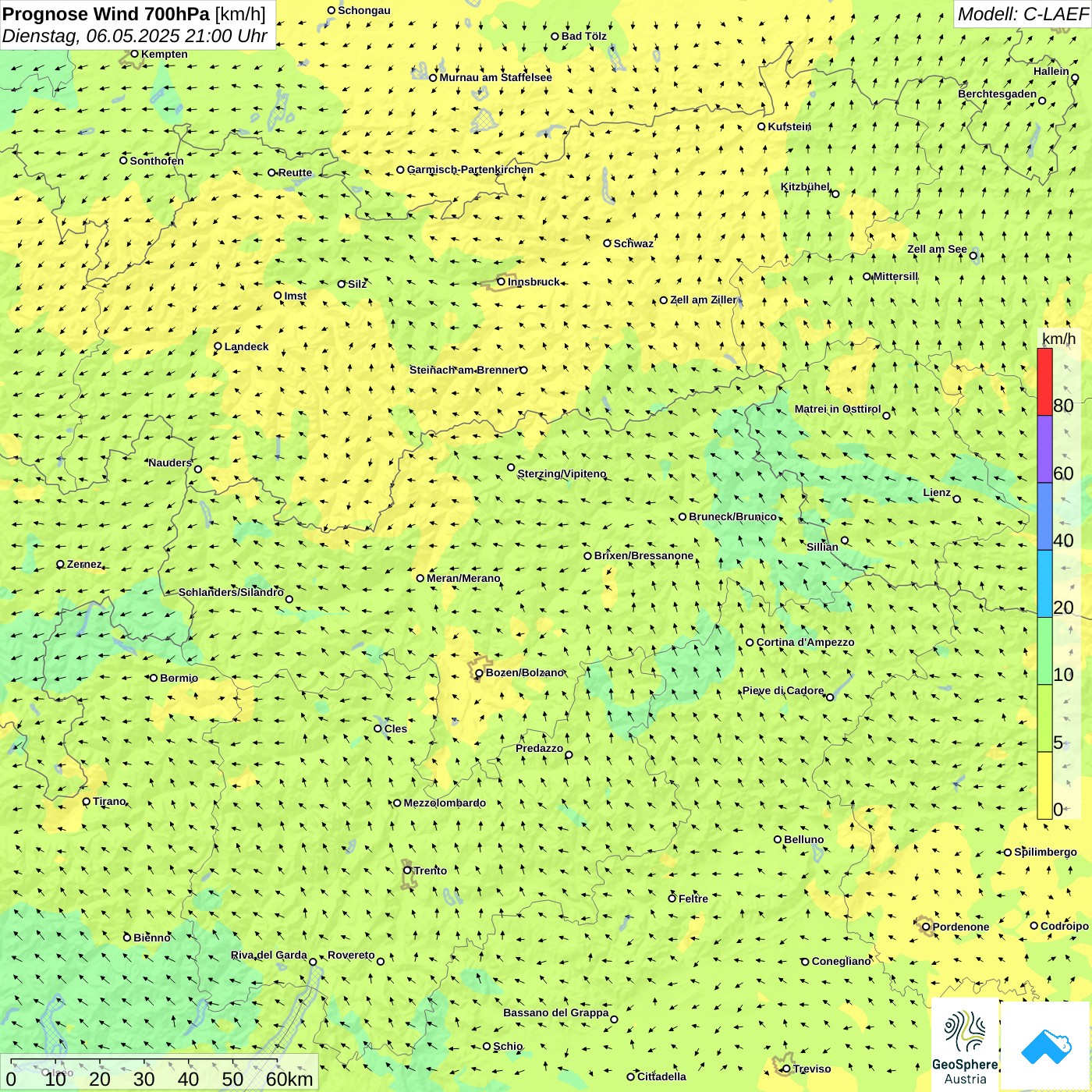Click the Pordenone city marker
Viewport: 1092px width, 1092px height.
coord(926,927)
